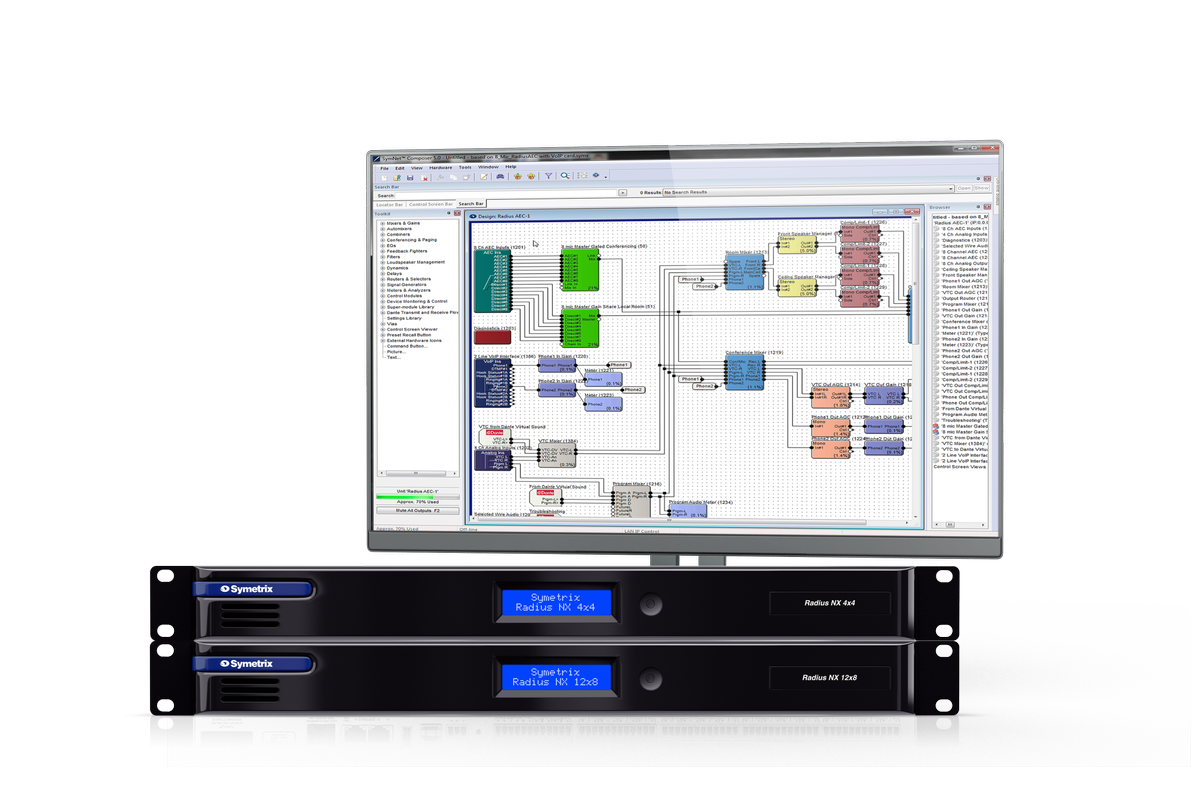The height and width of the screenshot is (810, 1200).
Task: Select the VTC Mixer (1384) module
Action: coord(559,456)
